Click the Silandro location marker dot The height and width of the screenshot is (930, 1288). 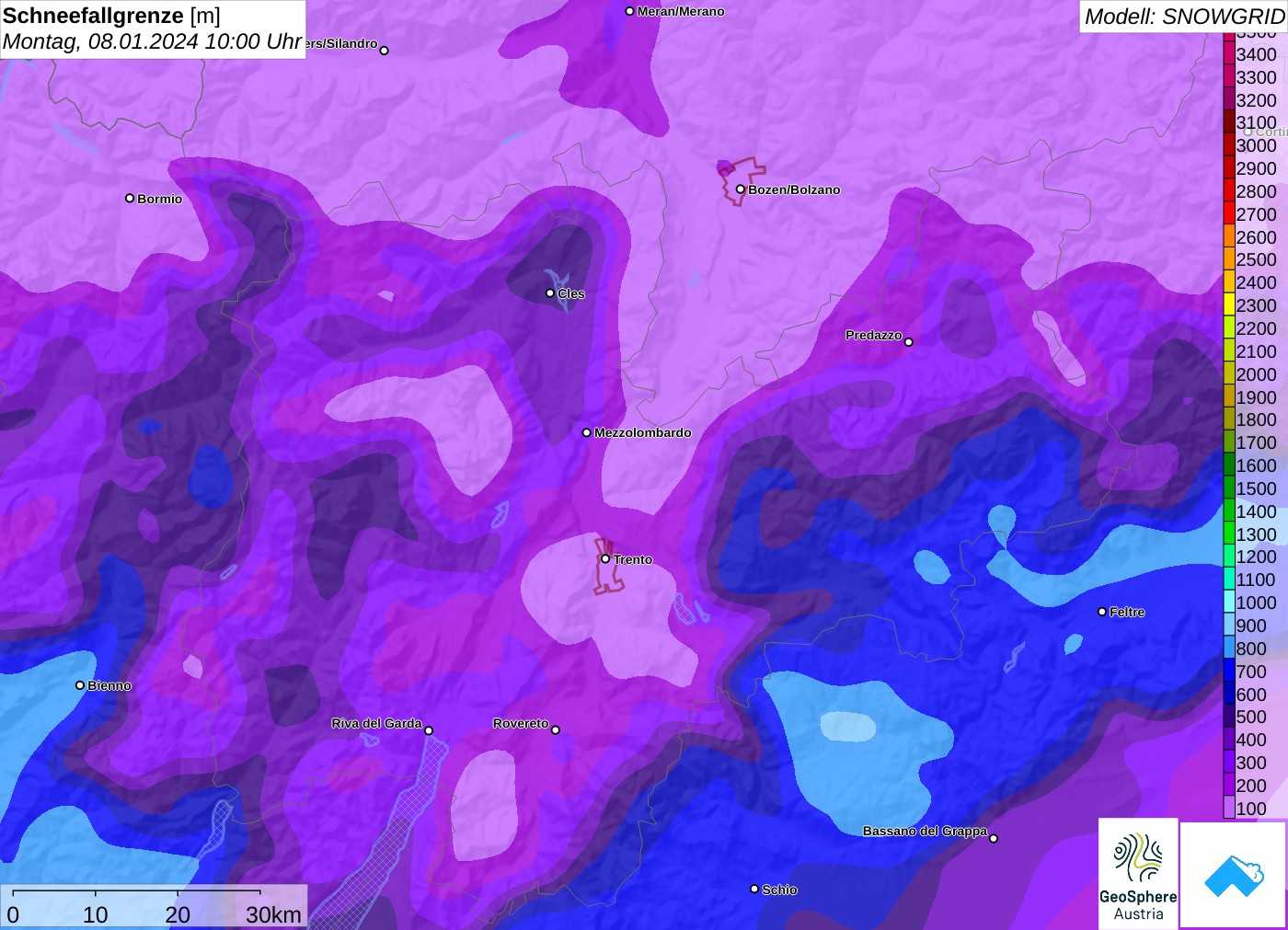(x=385, y=51)
